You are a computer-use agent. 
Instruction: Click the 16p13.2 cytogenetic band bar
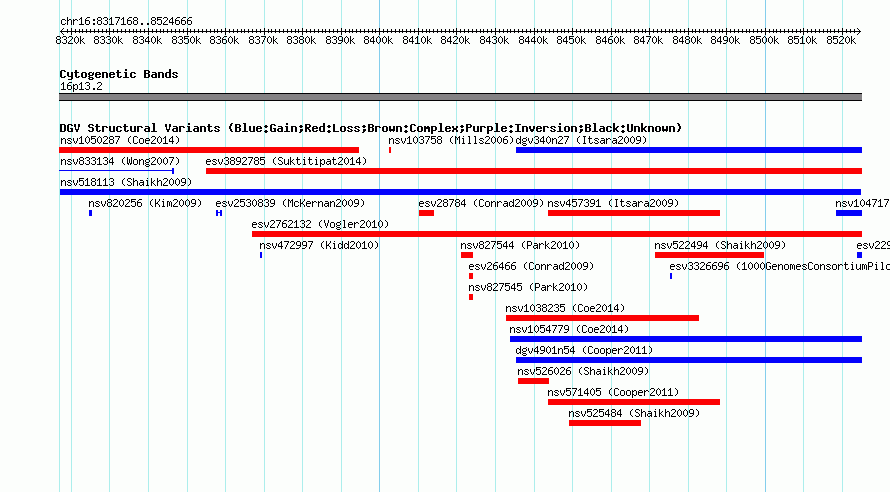pos(460,97)
